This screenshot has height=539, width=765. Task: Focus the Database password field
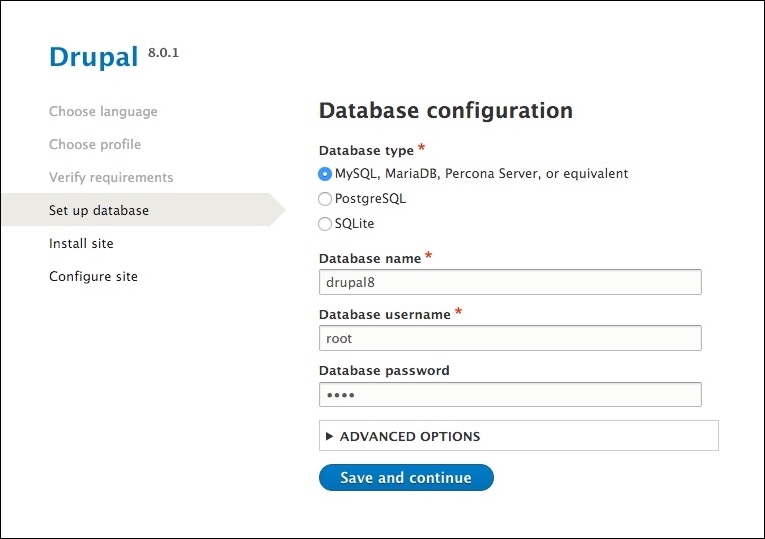click(x=510, y=394)
